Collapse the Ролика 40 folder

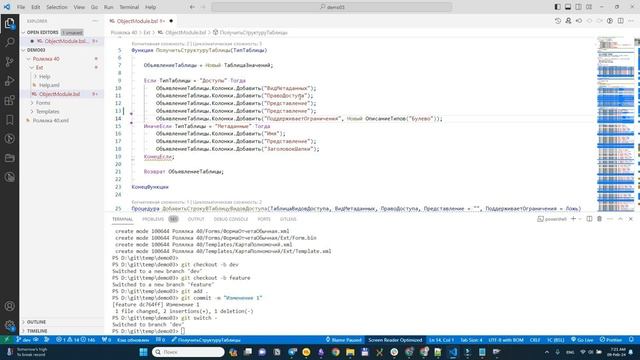pyautogui.click(x=46, y=59)
